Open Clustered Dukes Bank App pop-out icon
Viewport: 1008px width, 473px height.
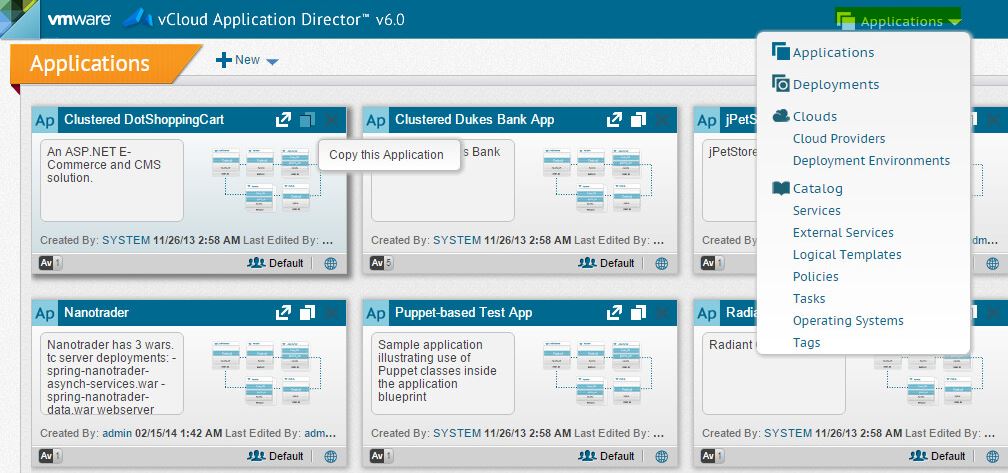tap(615, 120)
